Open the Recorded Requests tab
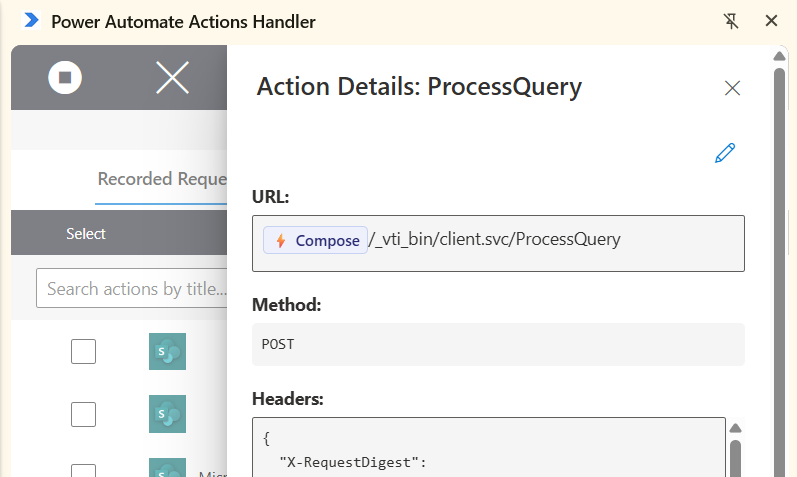797x477 pixels. click(x=162, y=179)
